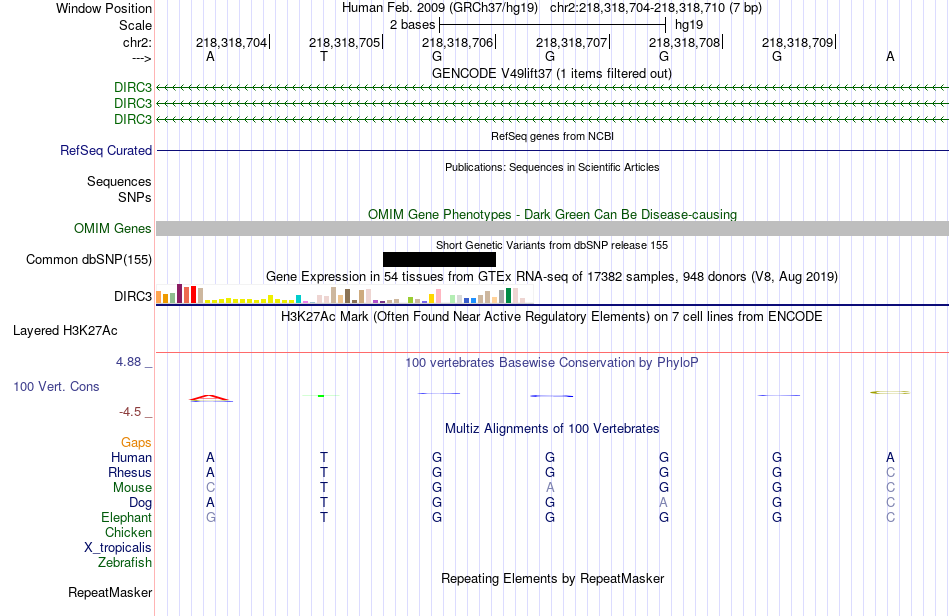
Task: Click the 'RefSeq genes from NCBI' title
Action: pos(553,136)
